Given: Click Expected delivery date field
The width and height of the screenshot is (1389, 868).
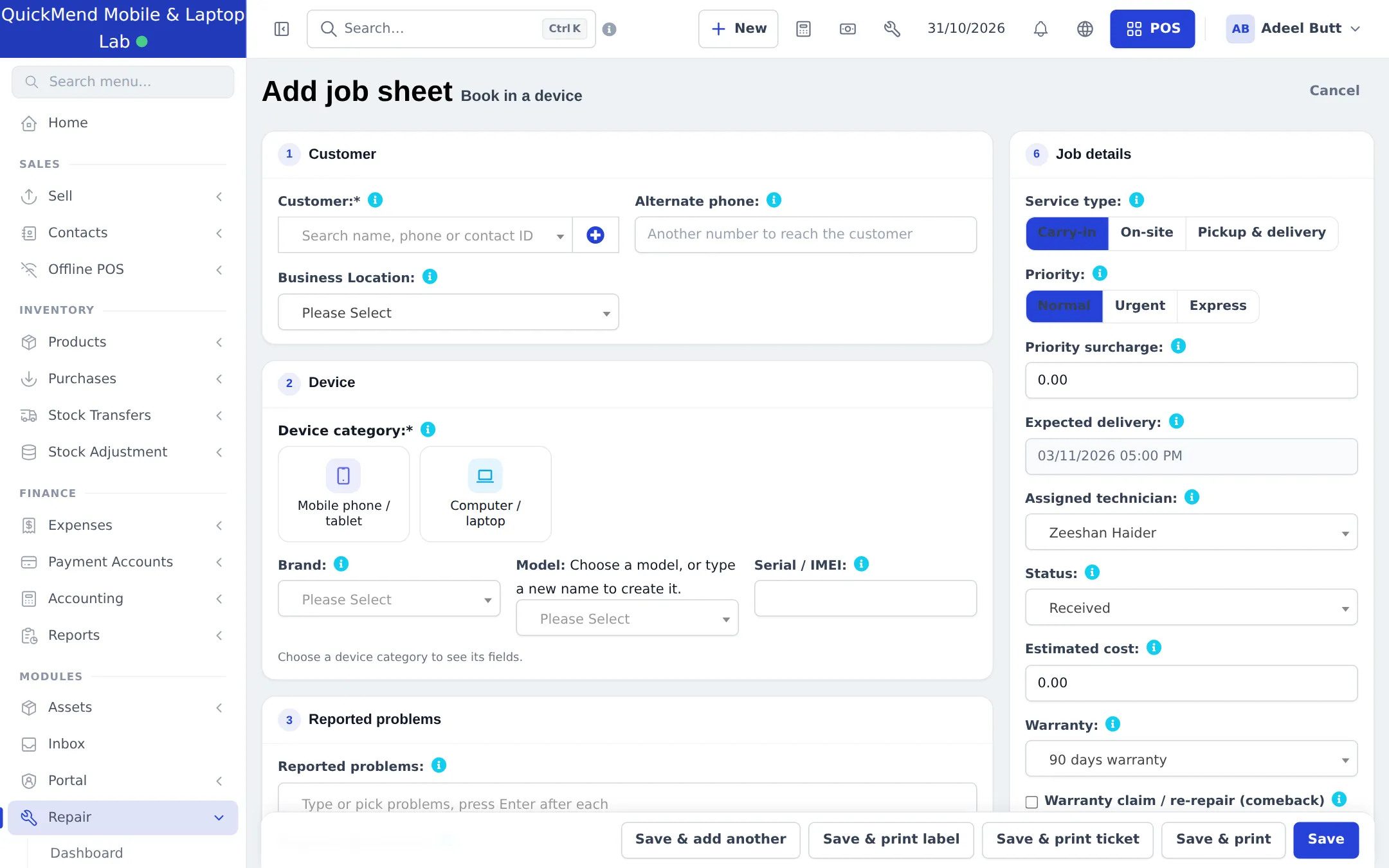Looking at the screenshot, I should click(x=1191, y=456).
